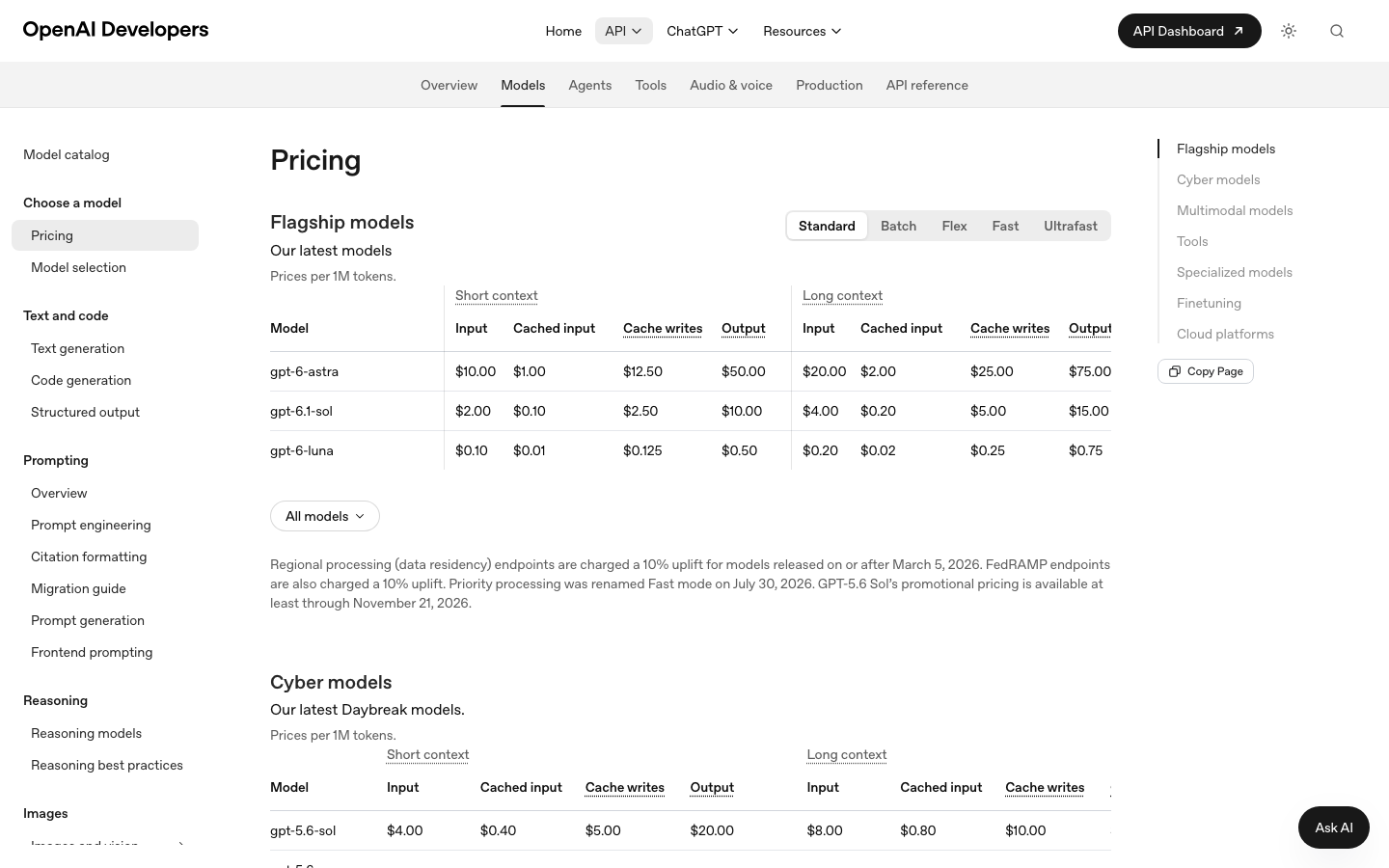This screenshot has height=868, width=1389.
Task: Open the Production tab
Action: [x=830, y=85]
